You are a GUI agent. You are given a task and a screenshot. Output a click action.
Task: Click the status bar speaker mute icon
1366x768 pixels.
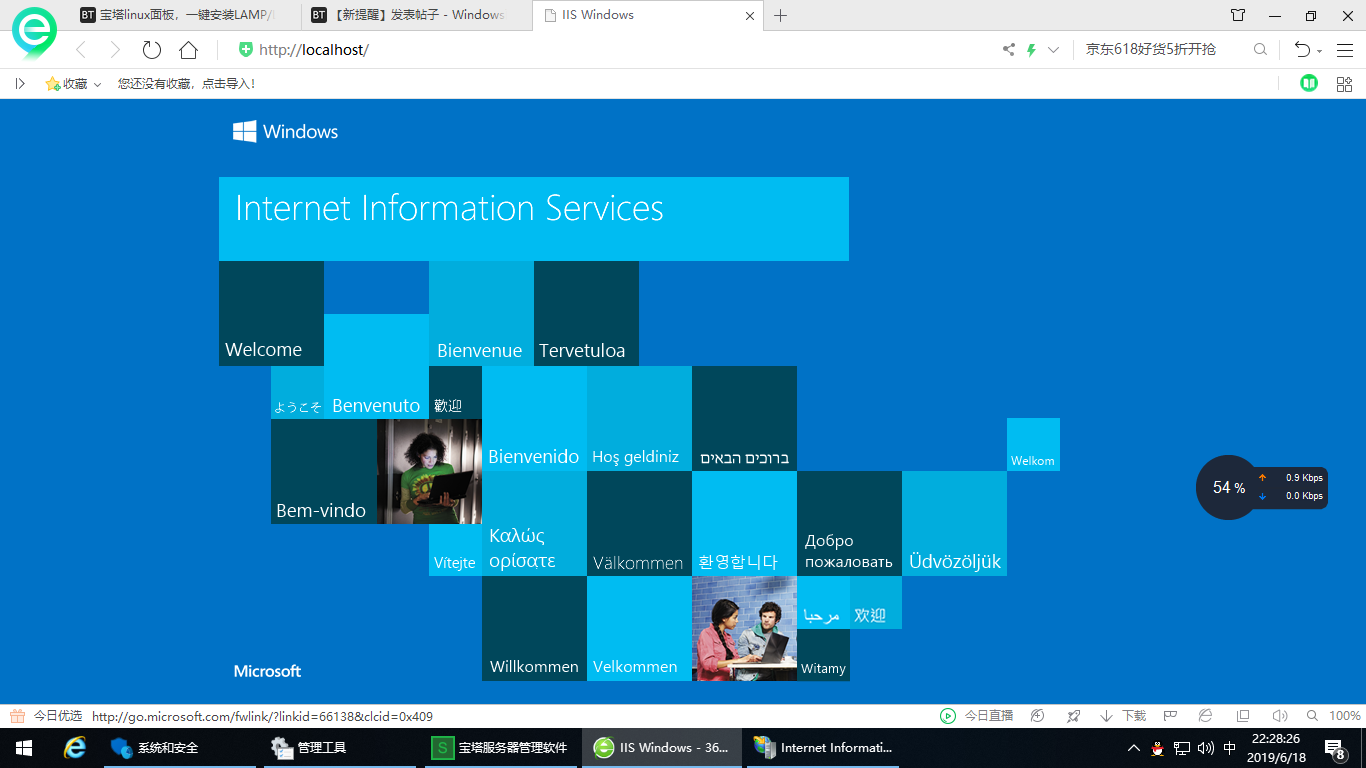tap(1279, 716)
